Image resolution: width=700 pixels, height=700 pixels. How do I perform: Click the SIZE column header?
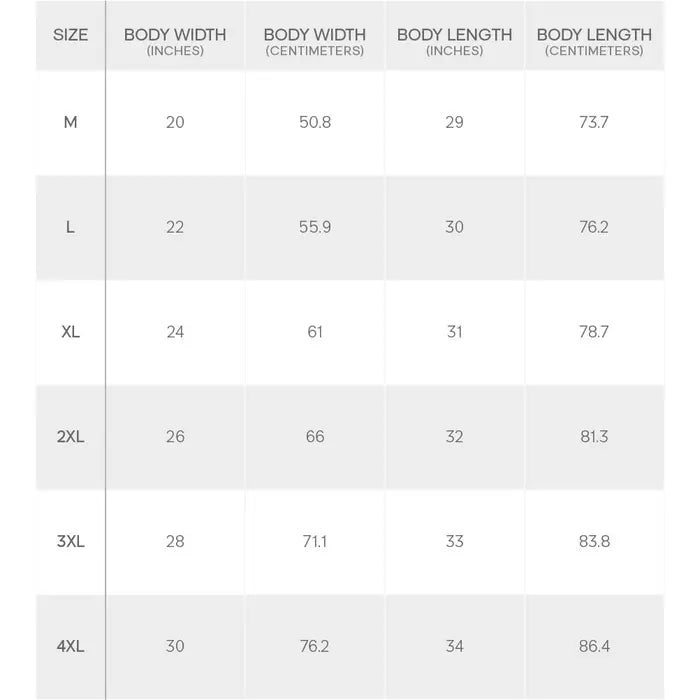(x=71, y=35)
